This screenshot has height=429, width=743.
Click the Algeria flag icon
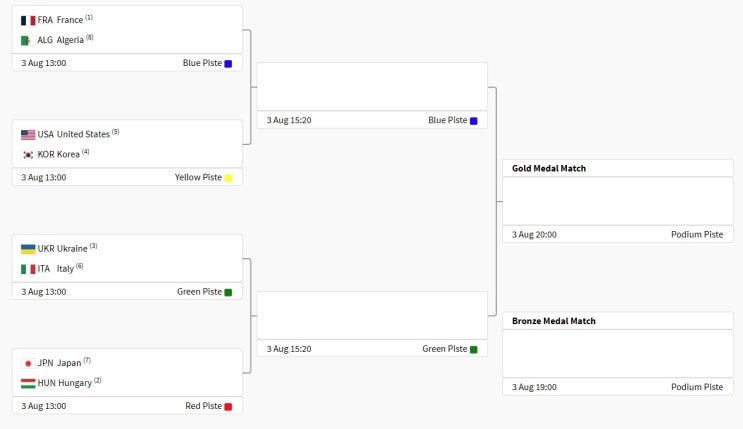click(28, 40)
